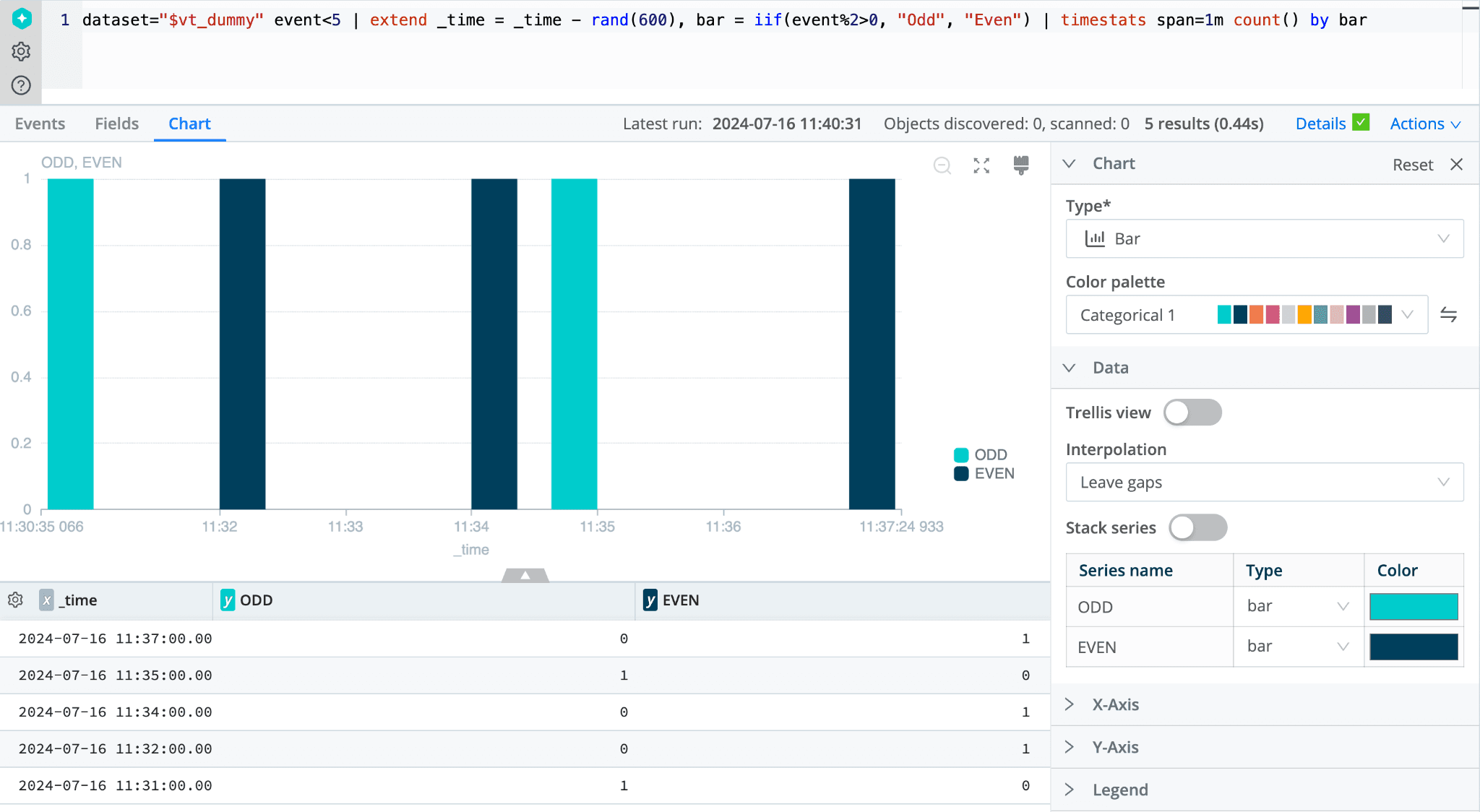
Task: Click the chart format paintbrush icon
Action: coord(1020,165)
